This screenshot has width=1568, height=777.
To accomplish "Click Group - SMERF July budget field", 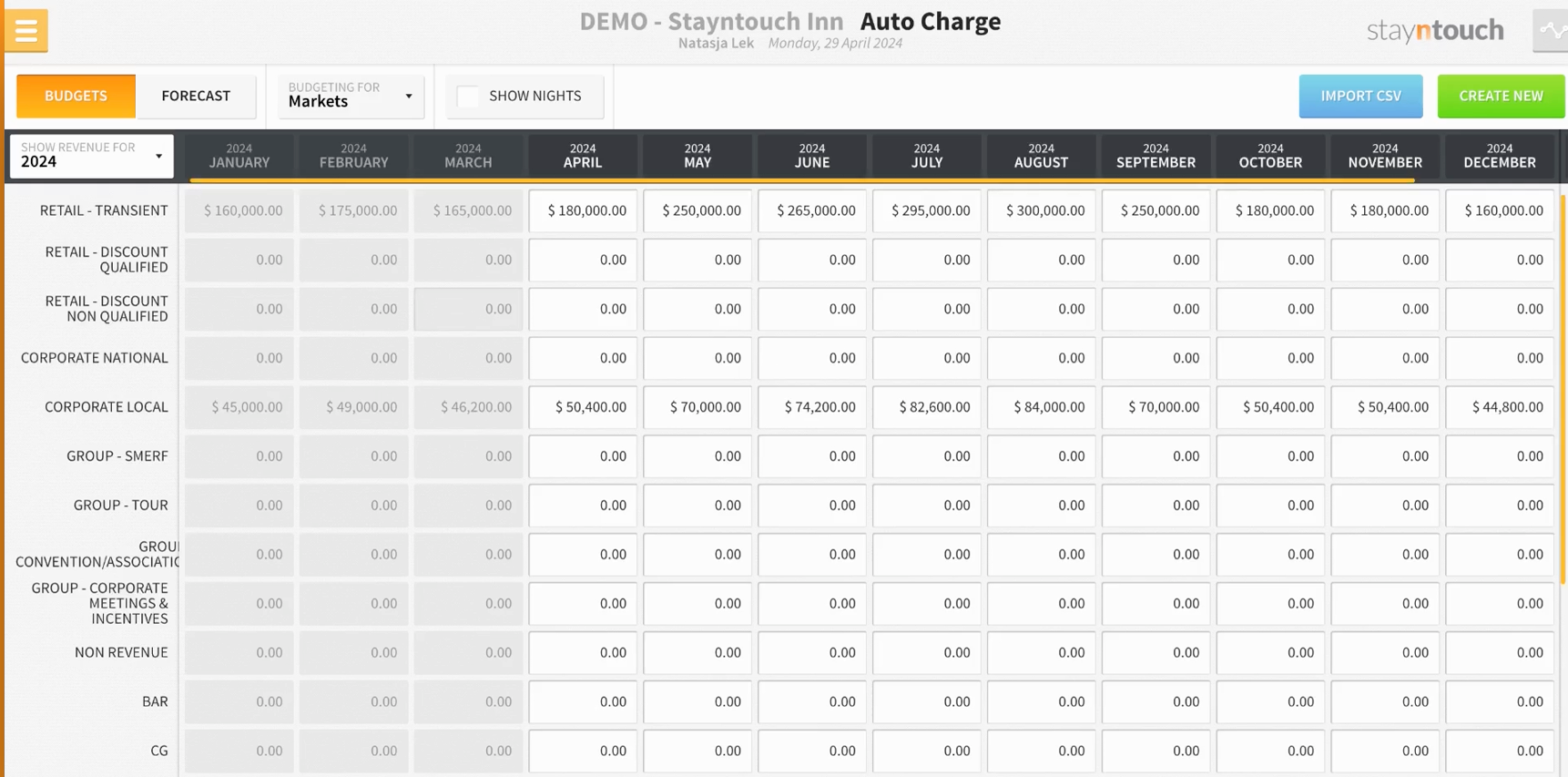I will tap(927, 456).
